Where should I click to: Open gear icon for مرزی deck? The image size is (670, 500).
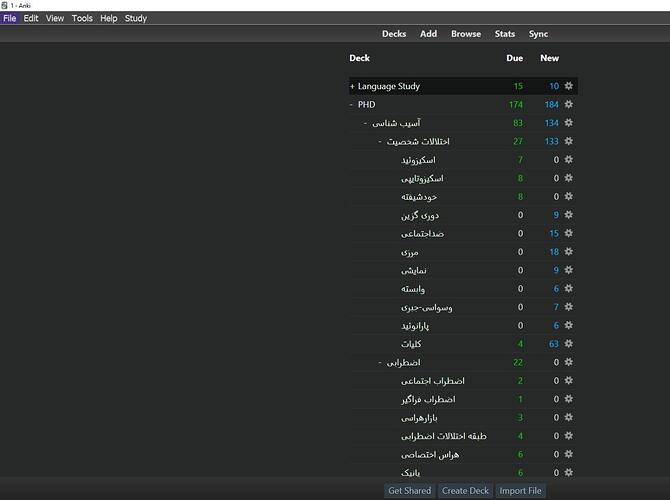click(568, 251)
